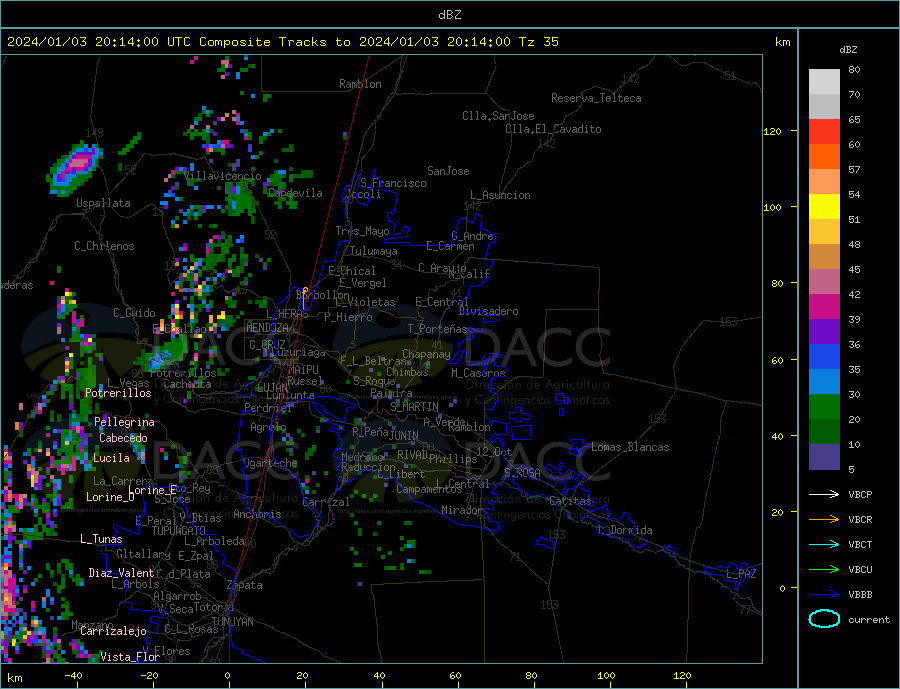Viewport: 900px width, 689px height.
Task: Click the Divisadero label
Action: pos(488,311)
